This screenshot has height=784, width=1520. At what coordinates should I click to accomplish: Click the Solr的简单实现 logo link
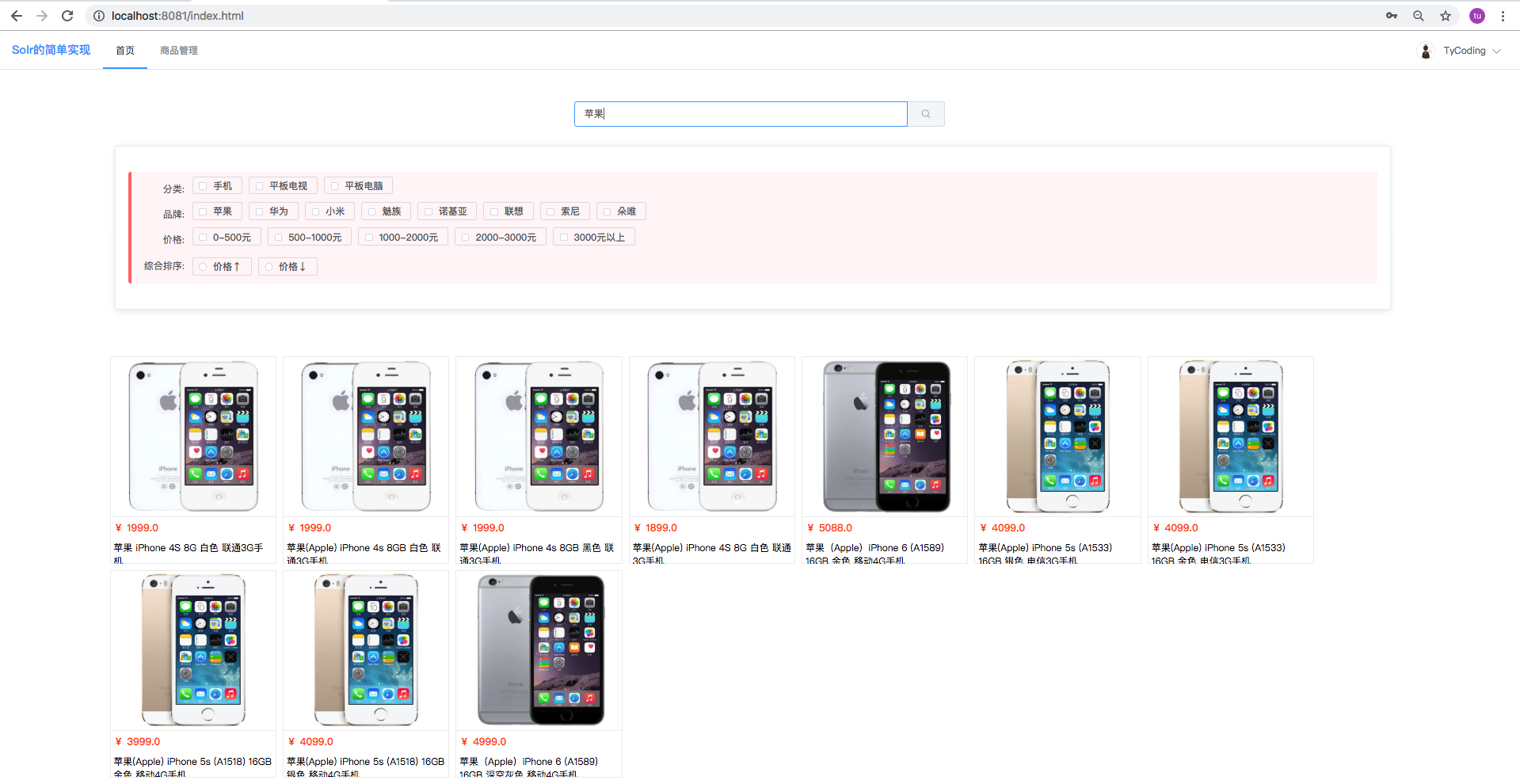tap(51, 50)
